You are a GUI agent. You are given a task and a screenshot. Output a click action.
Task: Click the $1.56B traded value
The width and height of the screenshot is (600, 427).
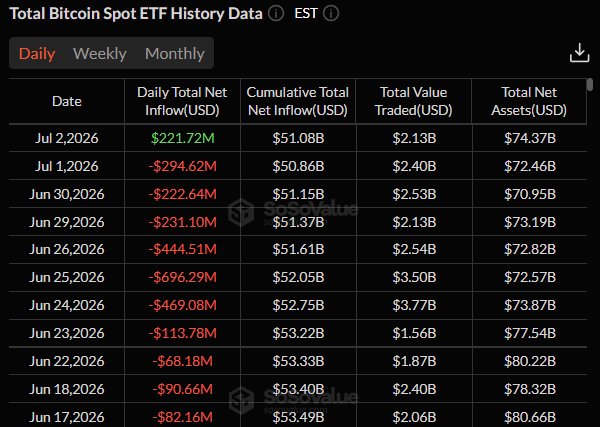pos(414,333)
